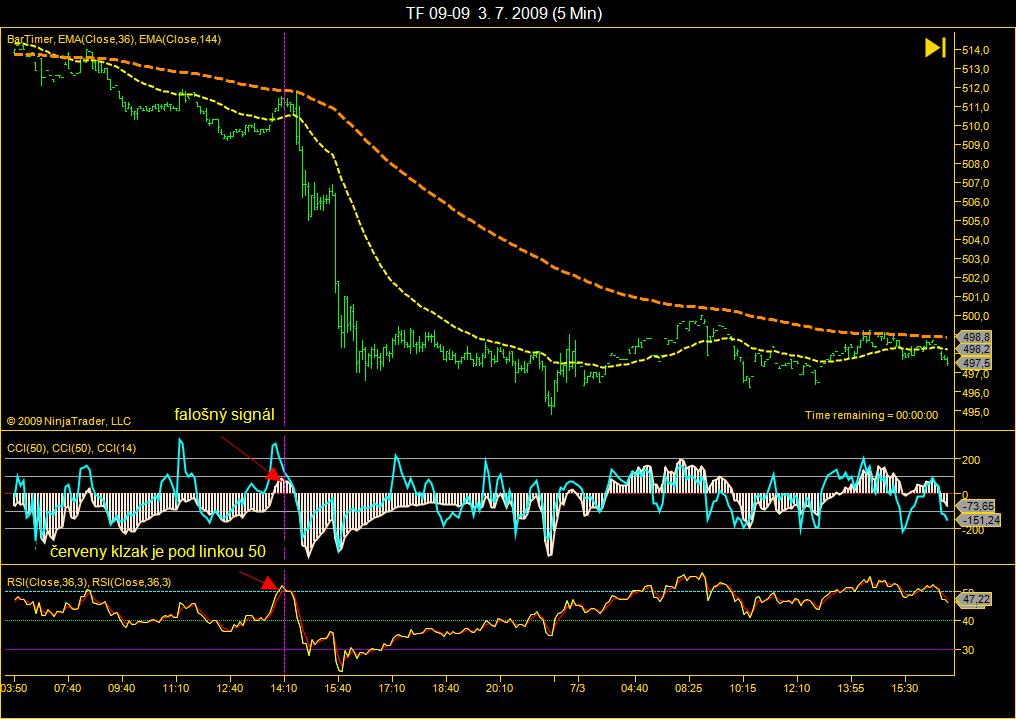Click the 200 level on CCI axis
Screen dimensions: 1016x719
click(971, 460)
